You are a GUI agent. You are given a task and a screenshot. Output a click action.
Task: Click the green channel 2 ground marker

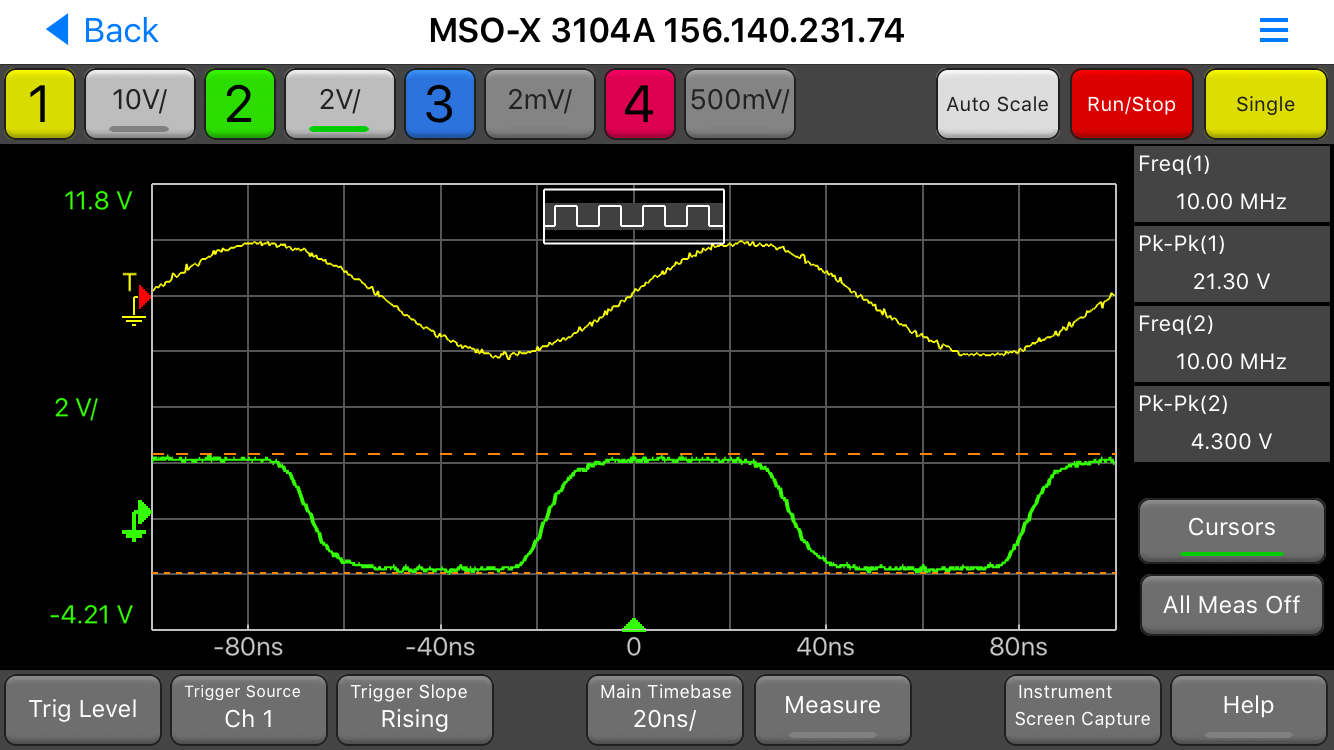(x=136, y=521)
